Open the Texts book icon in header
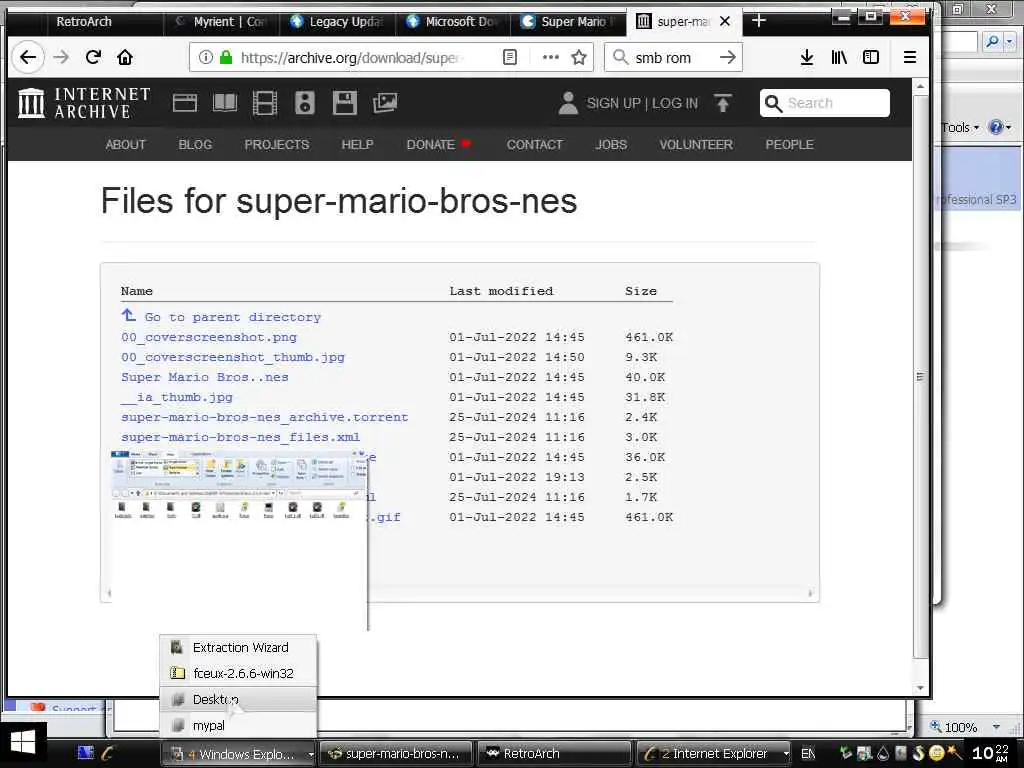 225,103
